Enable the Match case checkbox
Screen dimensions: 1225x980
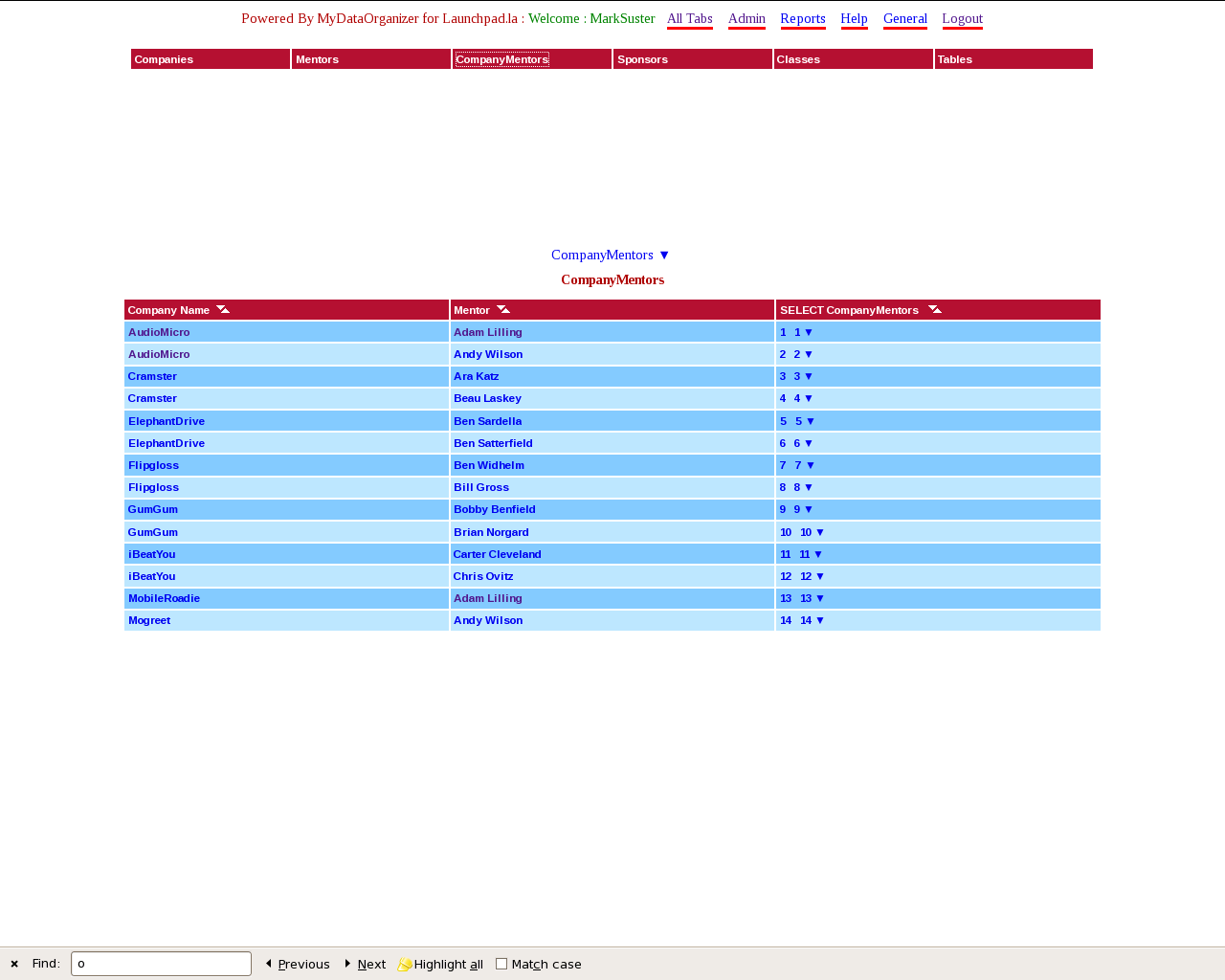501,964
